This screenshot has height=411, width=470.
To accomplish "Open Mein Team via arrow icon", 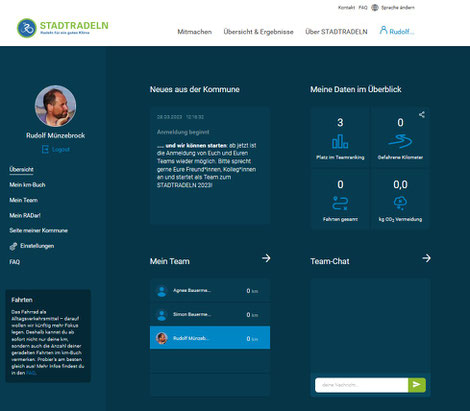I will [x=266, y=258].
